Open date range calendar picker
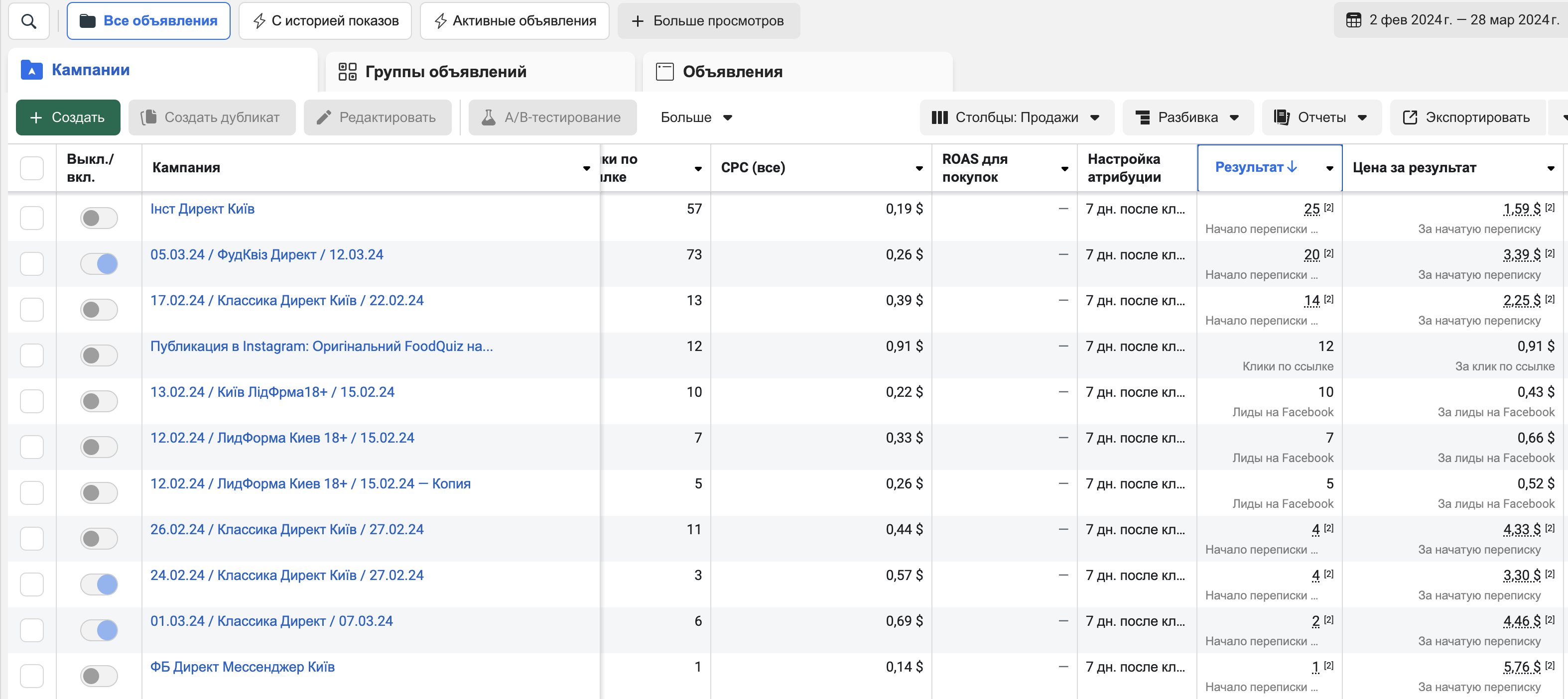 tap(1353, 20)
